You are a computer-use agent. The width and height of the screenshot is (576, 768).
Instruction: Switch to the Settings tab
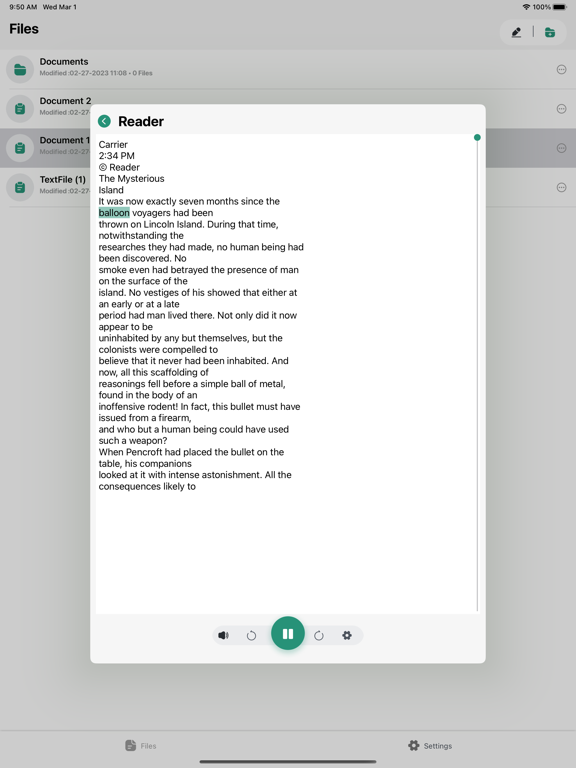click(430, 745)
